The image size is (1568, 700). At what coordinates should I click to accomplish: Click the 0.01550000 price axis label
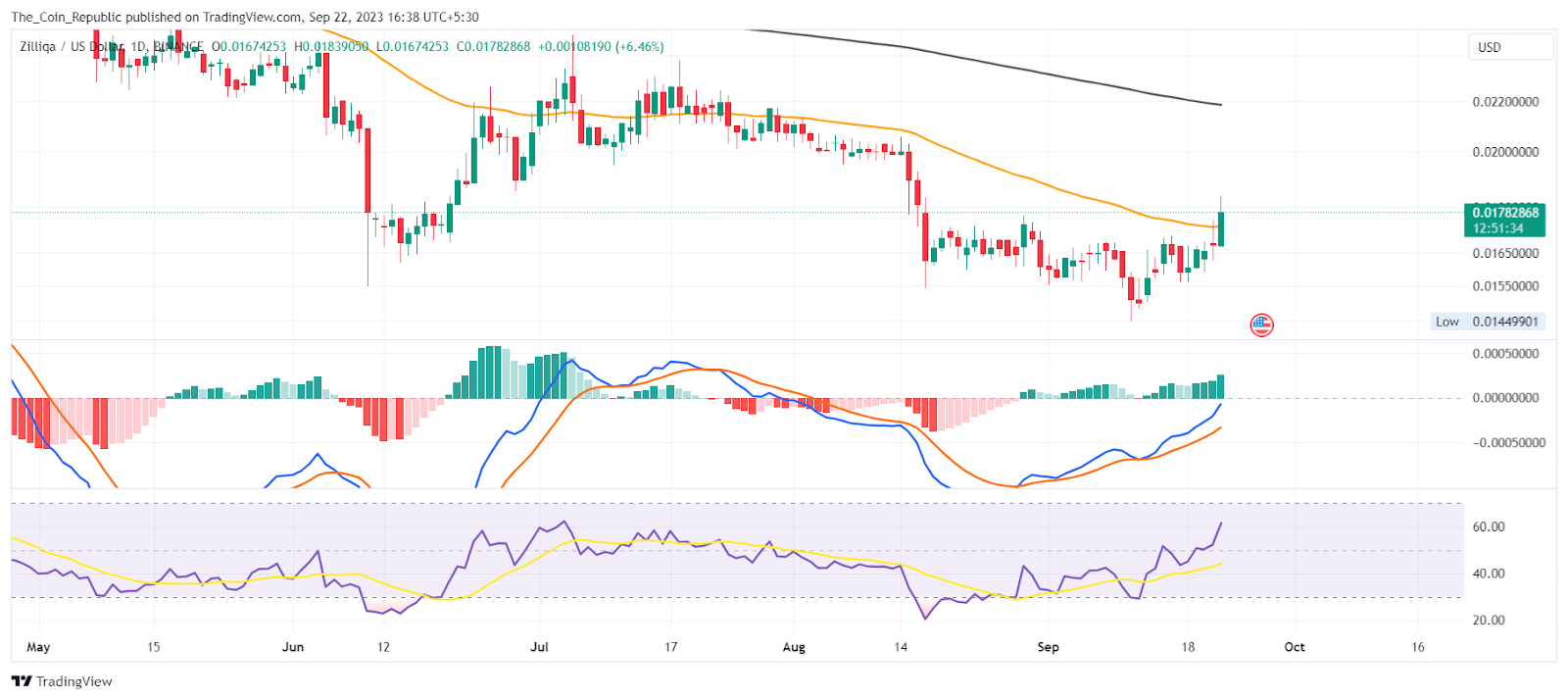coord(1505,286)
